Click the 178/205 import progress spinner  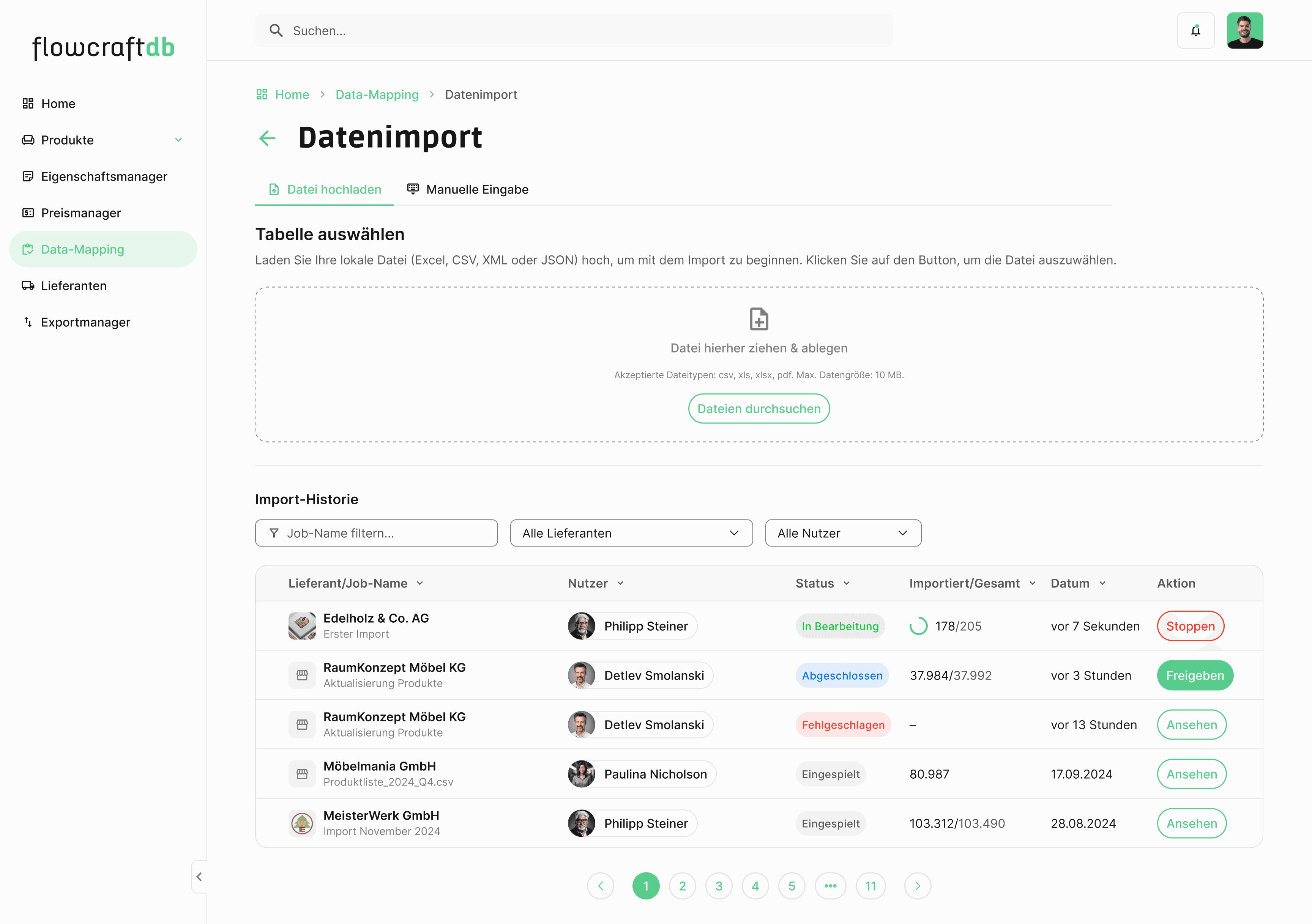tap(918, 626)
